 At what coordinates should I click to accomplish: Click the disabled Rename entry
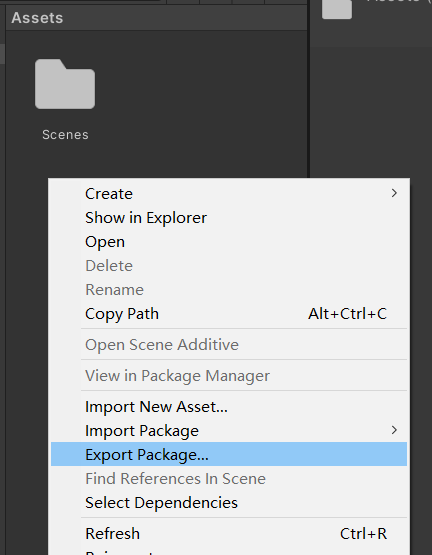(229, 290)
